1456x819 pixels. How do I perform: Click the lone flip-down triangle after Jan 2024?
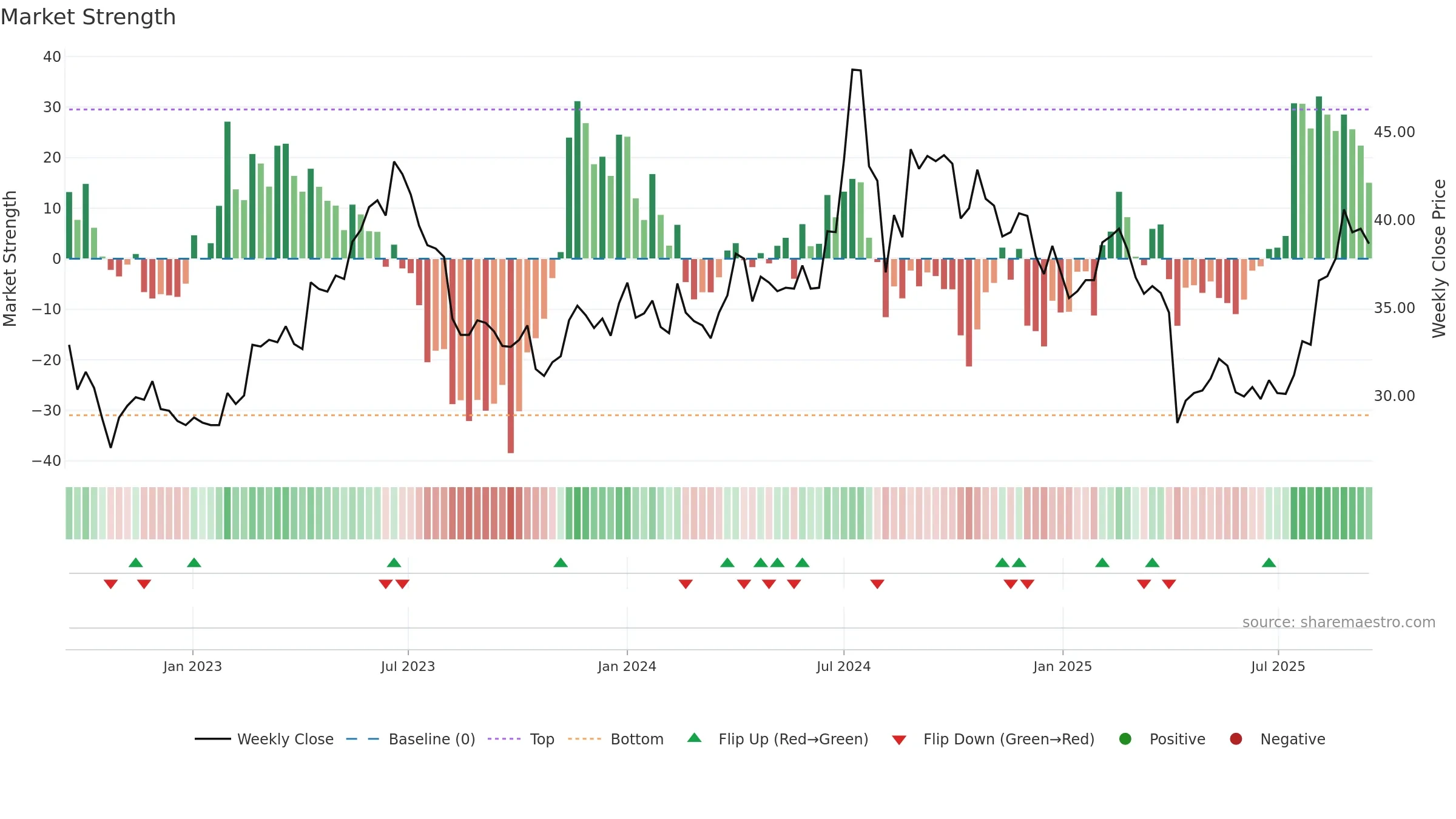(686, 584)
